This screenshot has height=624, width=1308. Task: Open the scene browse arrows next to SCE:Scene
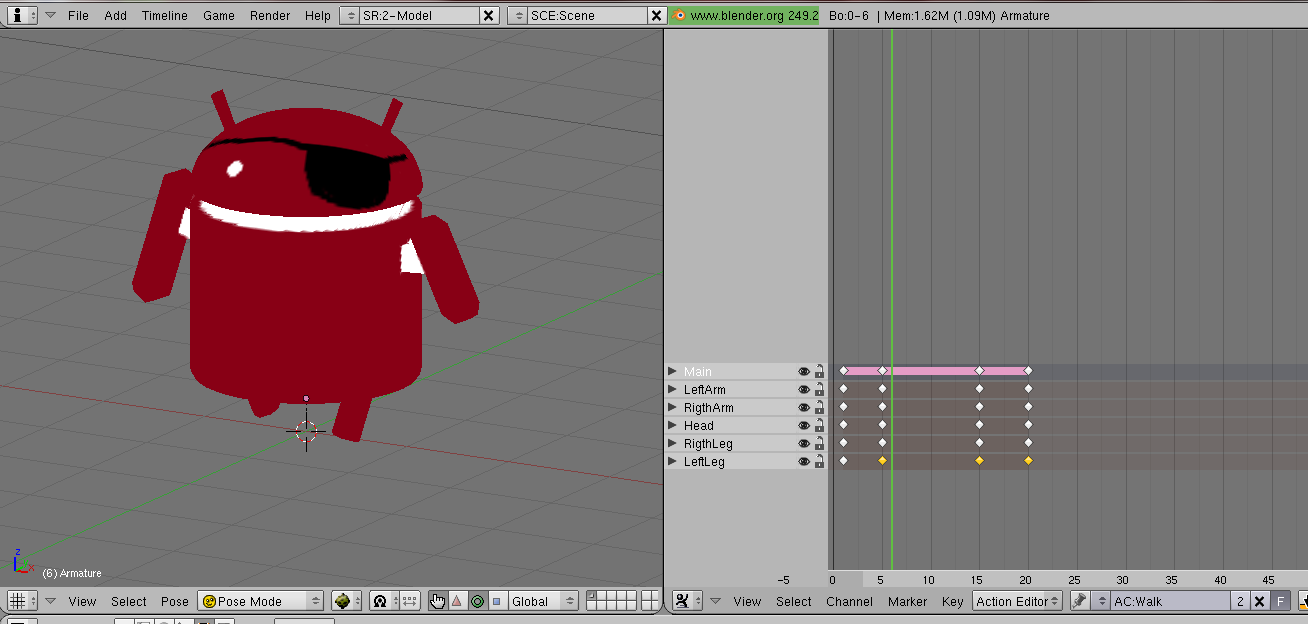(x=518, y=15)
